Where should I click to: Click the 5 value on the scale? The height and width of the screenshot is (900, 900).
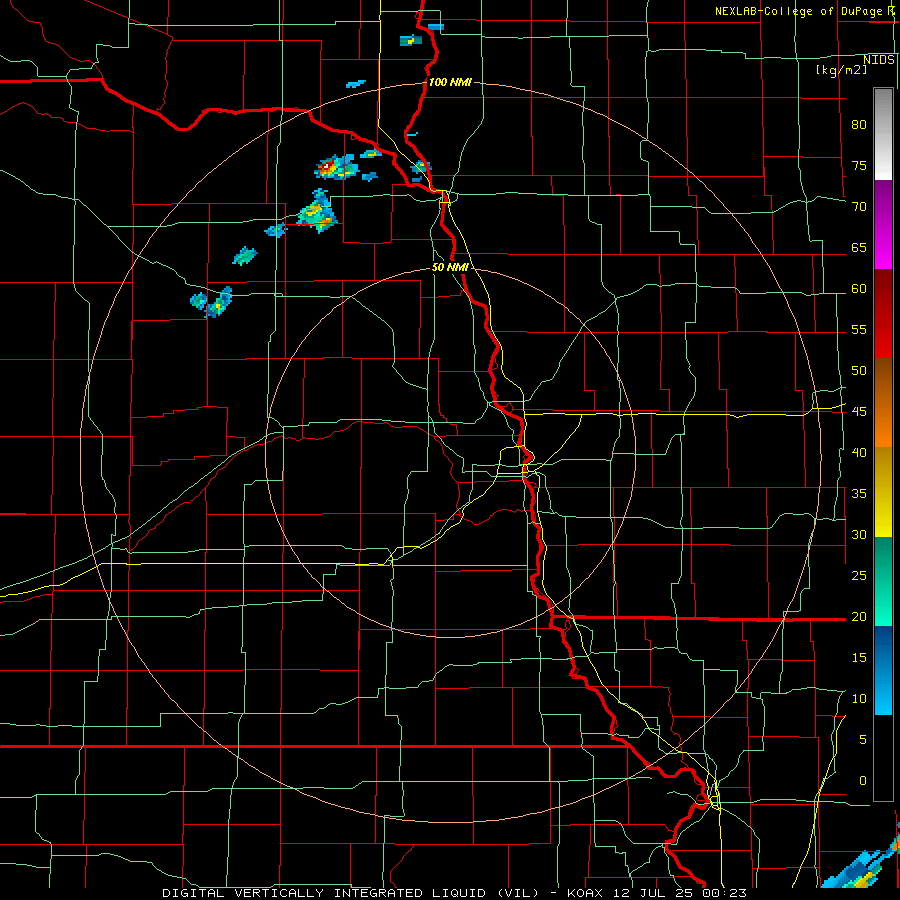[x=863, y=740]
